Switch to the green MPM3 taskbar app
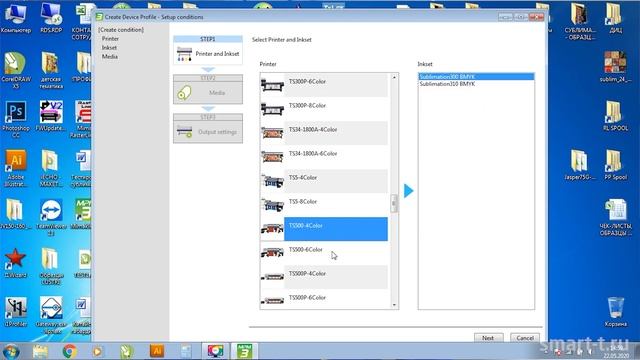This screenshot has height=360, width=640. coord(244,351)
